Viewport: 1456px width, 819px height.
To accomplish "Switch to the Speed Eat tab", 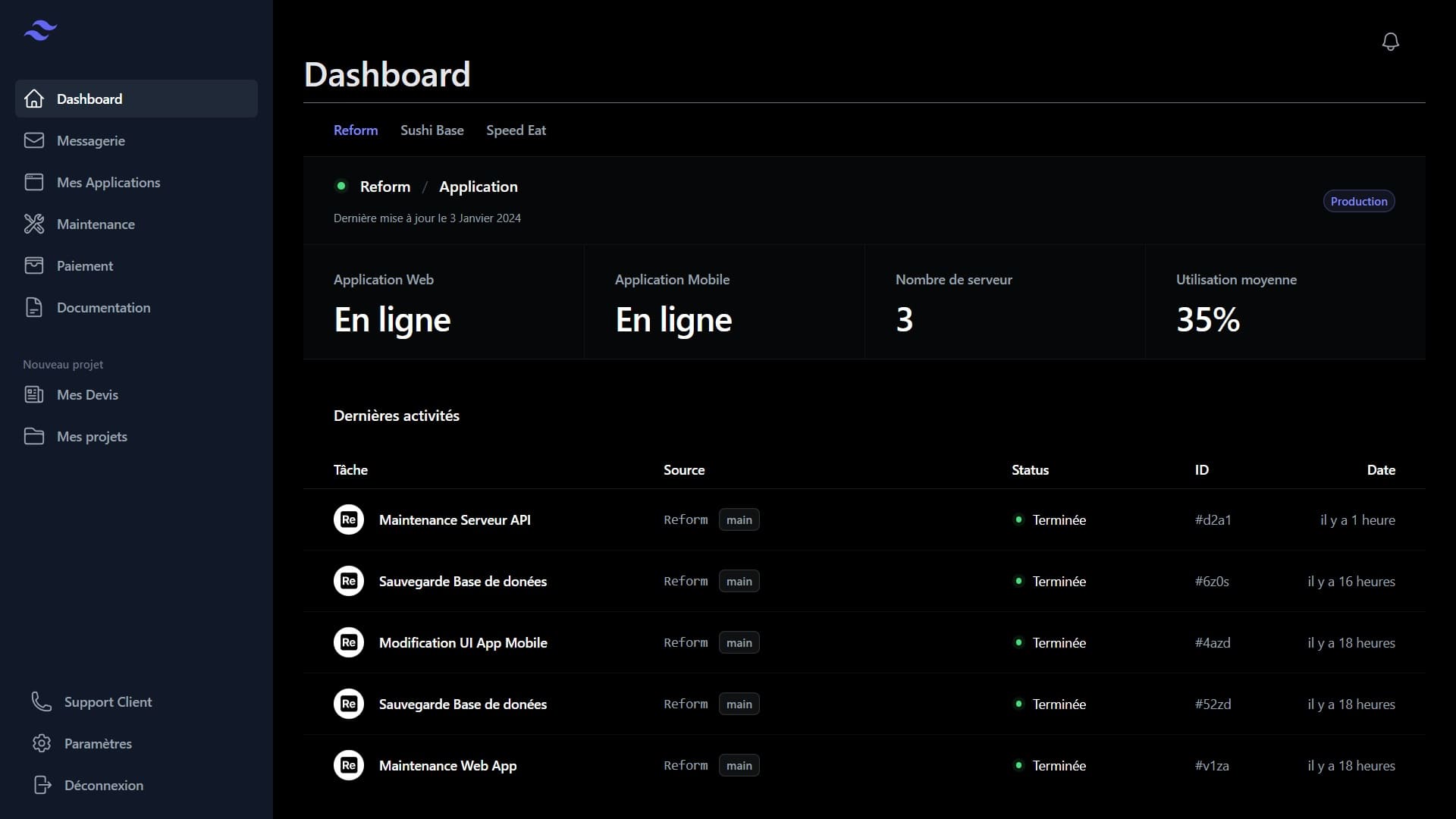I will (x=516, y=130).
